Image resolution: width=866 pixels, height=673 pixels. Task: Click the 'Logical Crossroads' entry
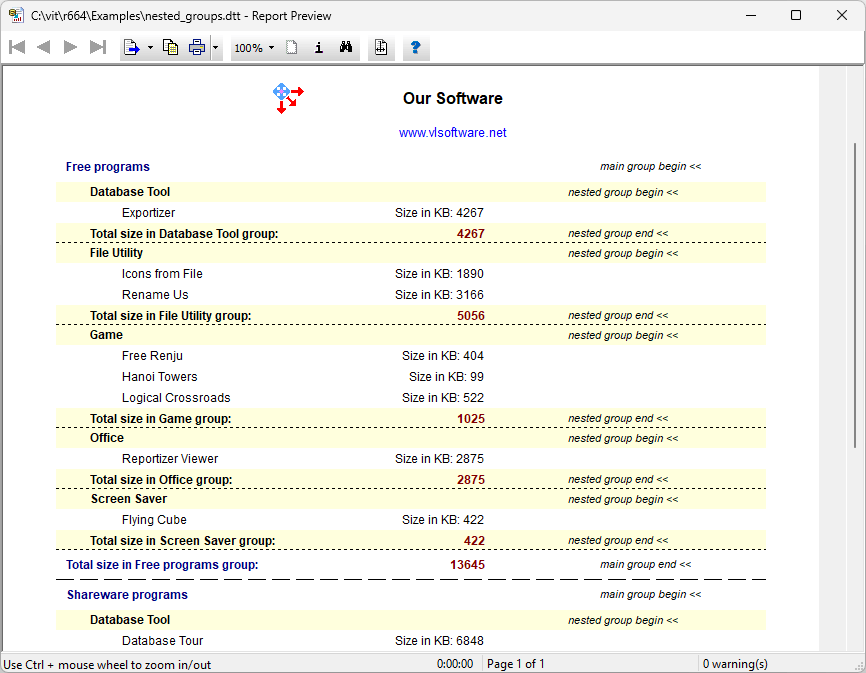[176, 398]
